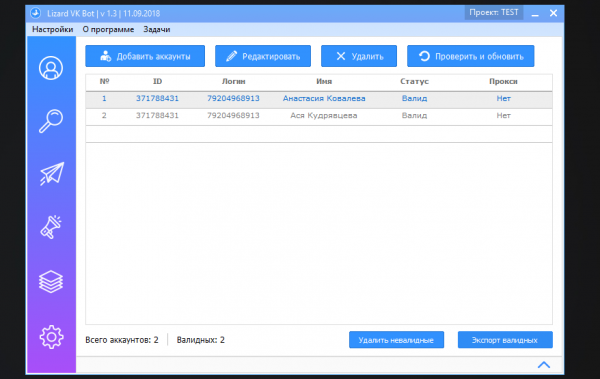Sort by the ID column header

pyautogui.click(x=157, y=82)
